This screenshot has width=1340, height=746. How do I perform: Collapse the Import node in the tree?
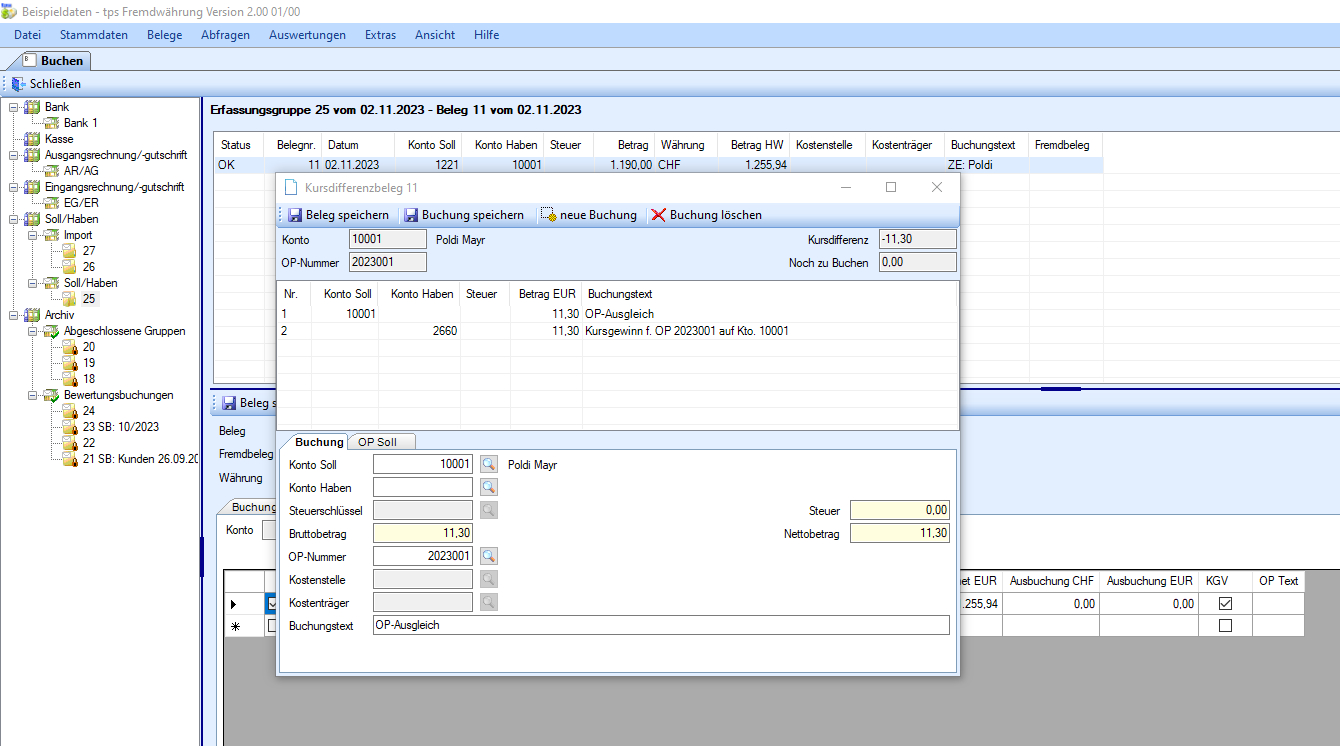point(31,235)
